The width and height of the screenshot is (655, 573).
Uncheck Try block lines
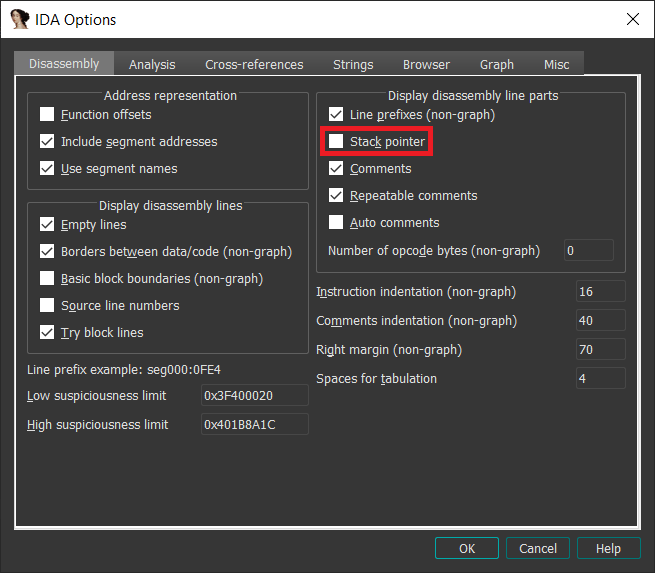[47, 332]
